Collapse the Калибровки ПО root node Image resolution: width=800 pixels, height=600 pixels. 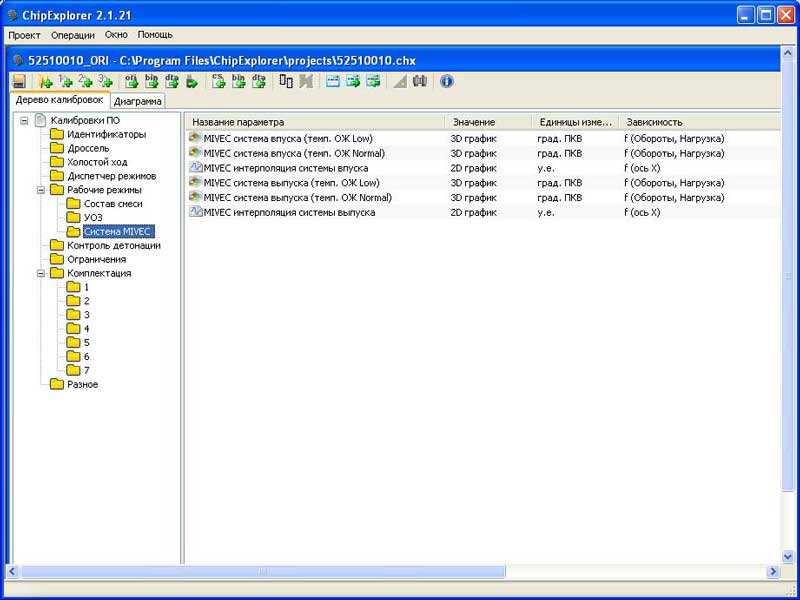pos(24,121)
